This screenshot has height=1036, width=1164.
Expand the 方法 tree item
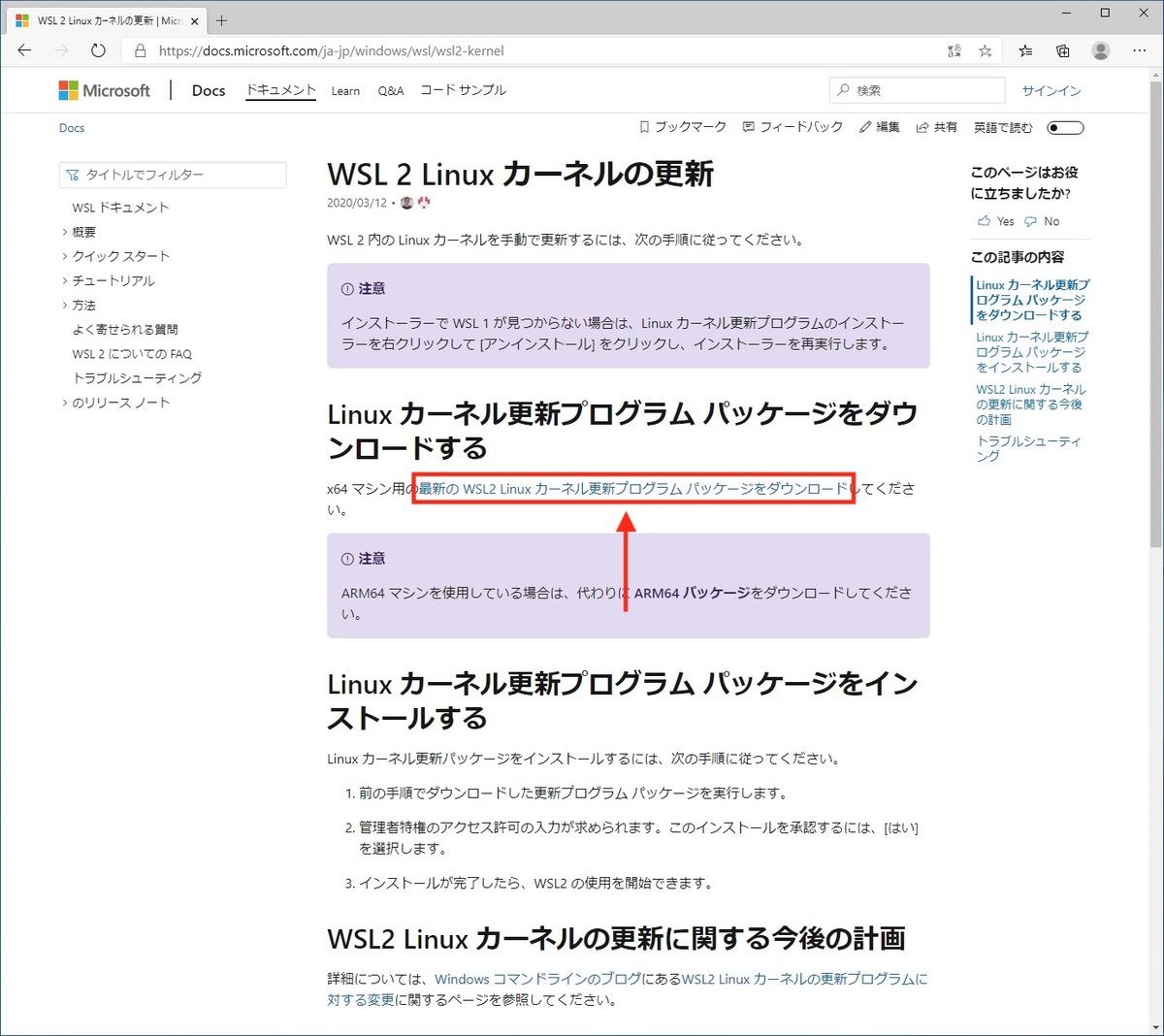pos(65,305)
